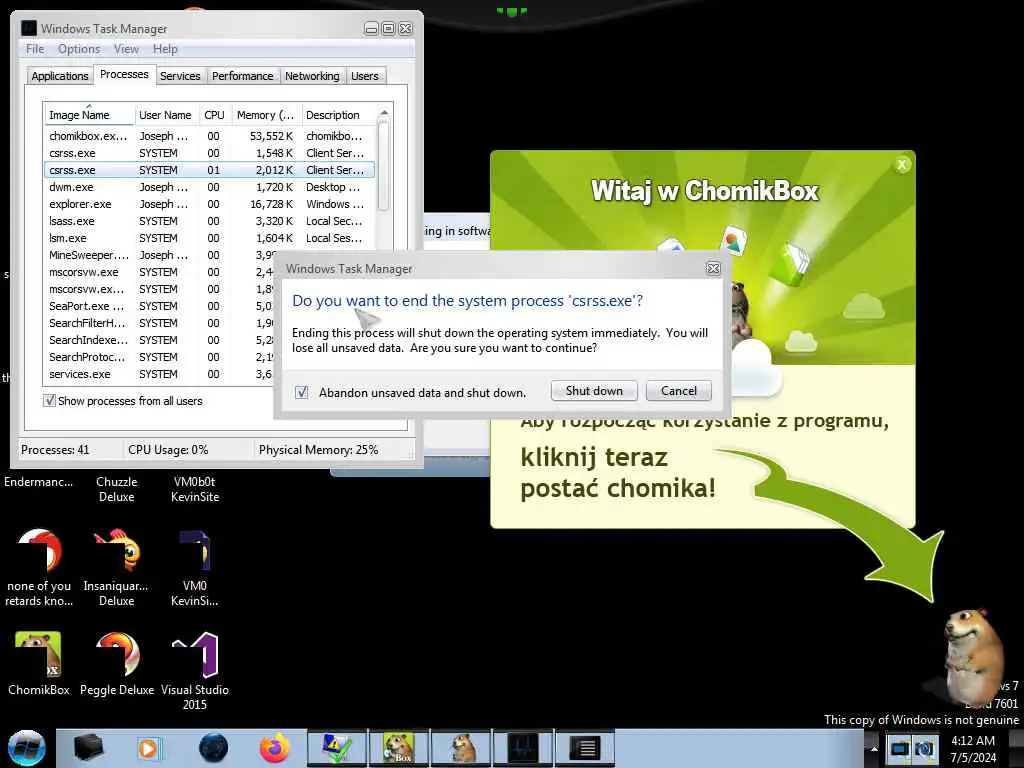This screenshot has width=1024, height=768.
Task: Select the lsass.exe process row
Action: point(209,221)
